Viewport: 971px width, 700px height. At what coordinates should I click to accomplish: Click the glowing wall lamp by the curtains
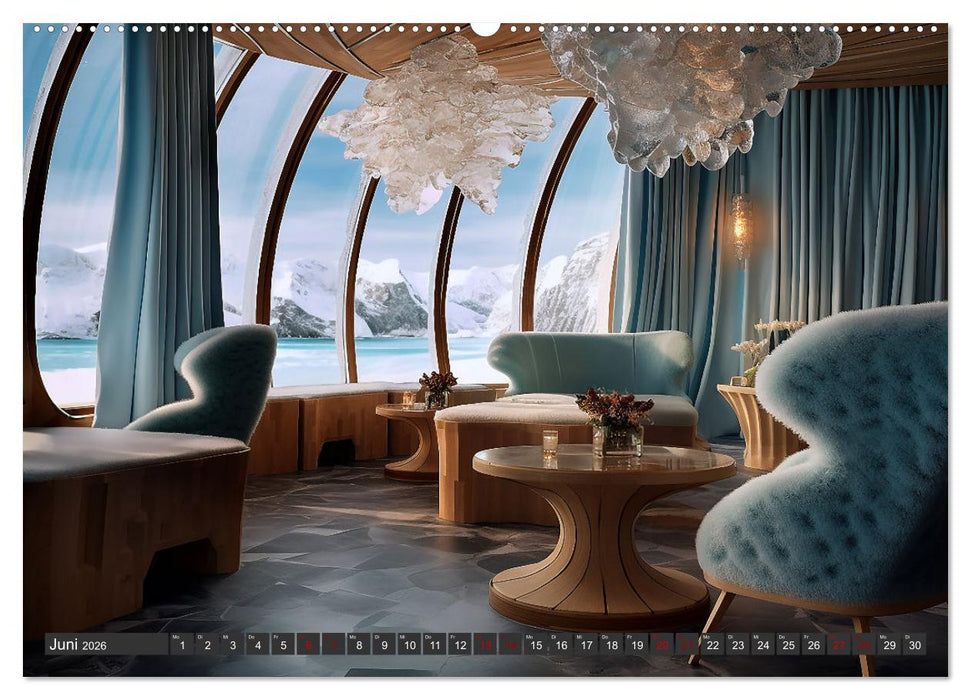point(741,227)
